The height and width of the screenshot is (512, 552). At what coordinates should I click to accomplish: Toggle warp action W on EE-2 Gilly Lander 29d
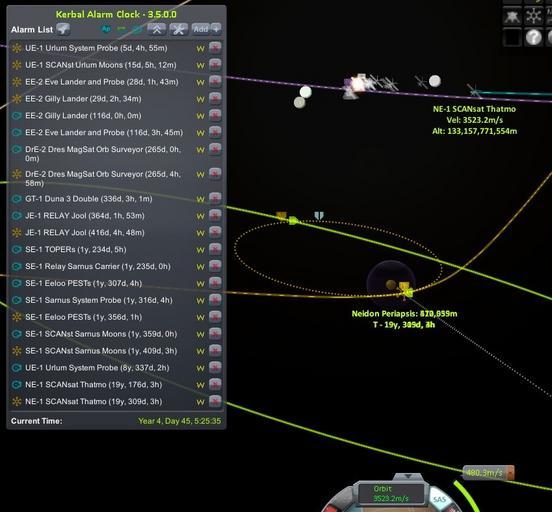[200, 100]
